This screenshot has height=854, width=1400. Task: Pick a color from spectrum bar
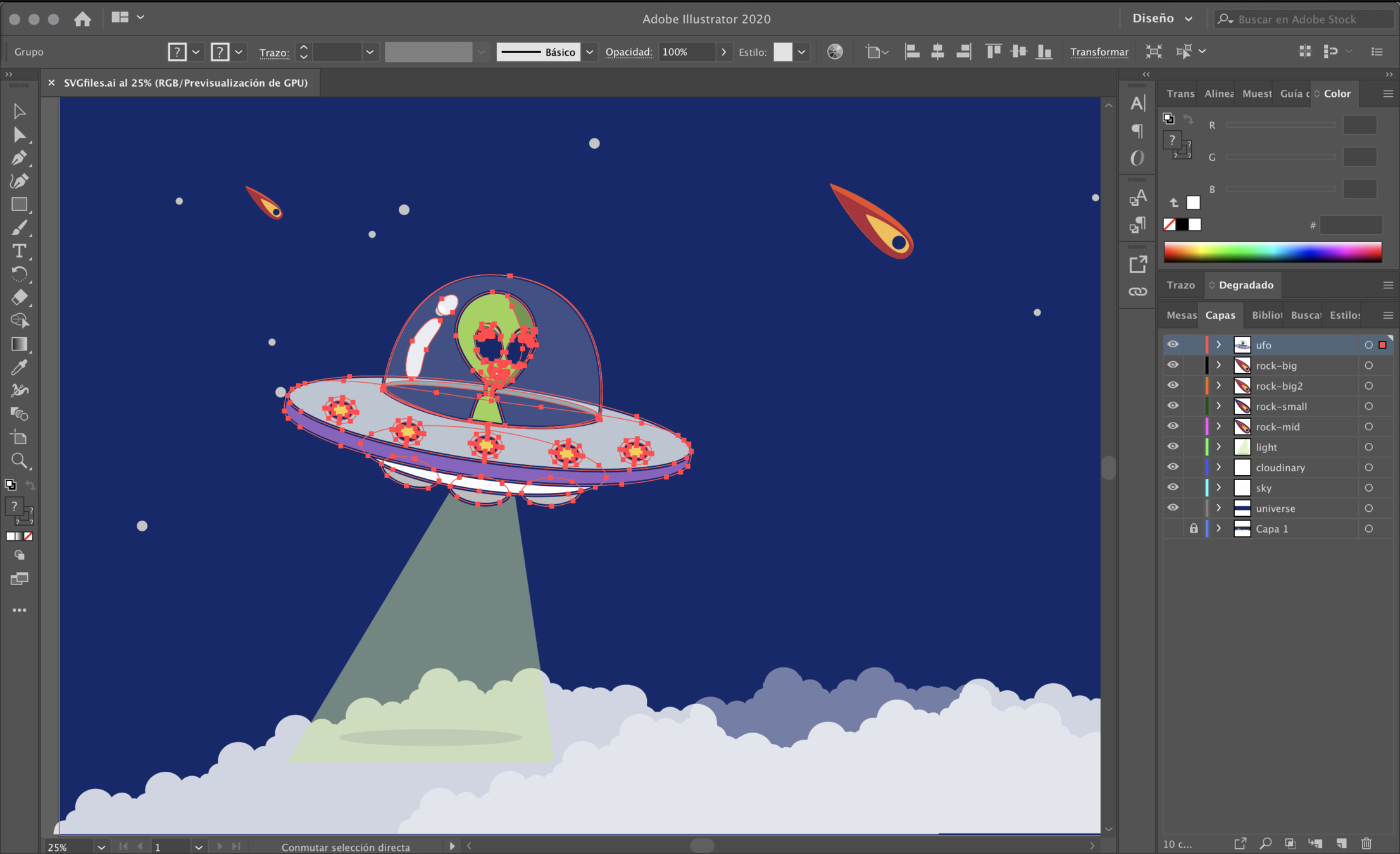pos(1272,252)
